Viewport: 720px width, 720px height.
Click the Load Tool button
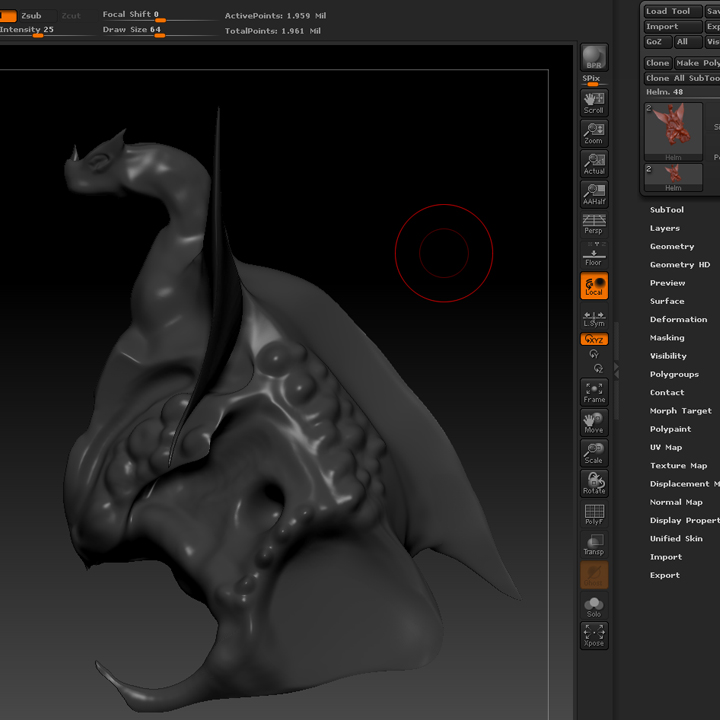(669, 11)
